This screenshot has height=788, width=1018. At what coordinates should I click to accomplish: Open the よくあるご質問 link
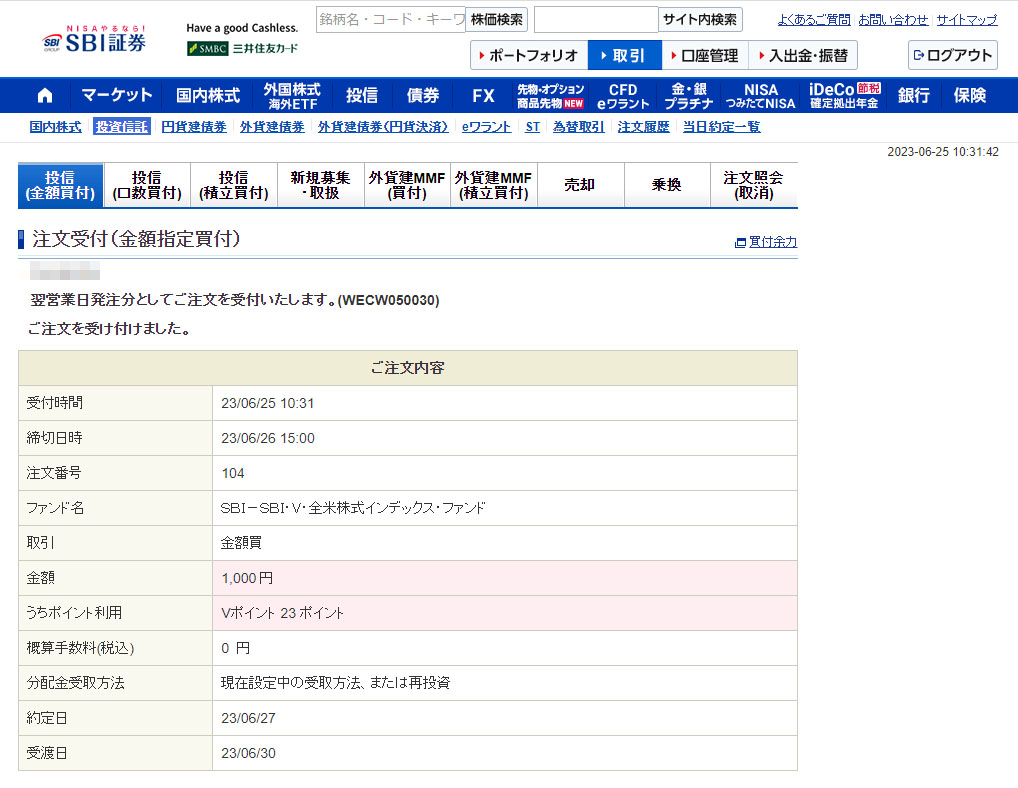(x=813, y=19)
